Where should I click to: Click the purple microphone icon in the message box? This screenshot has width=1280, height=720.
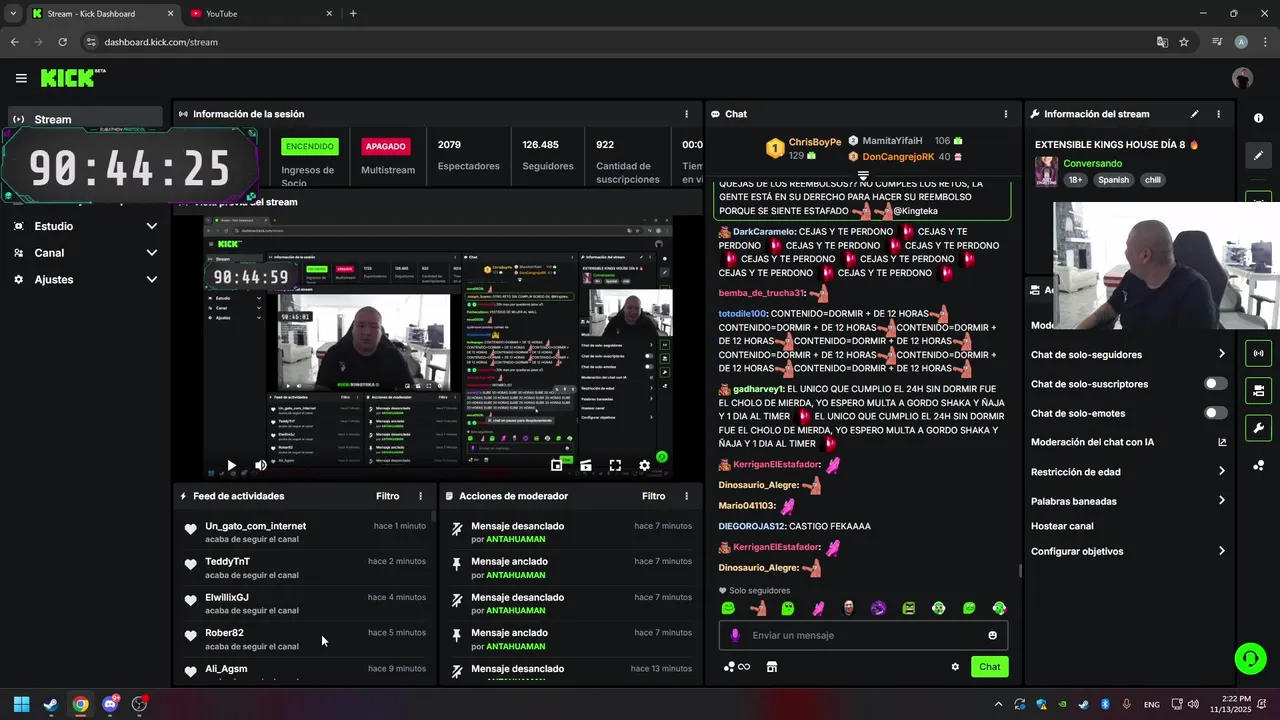(x=735, y=635)
